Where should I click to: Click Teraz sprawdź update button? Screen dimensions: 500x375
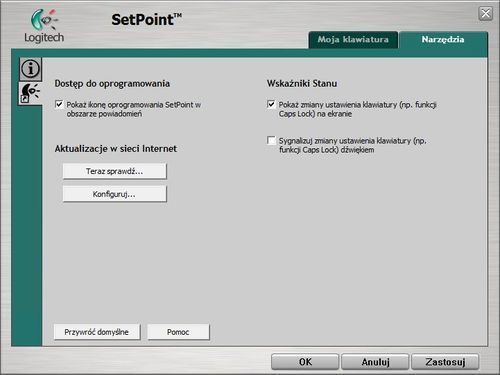tap(115, 171)
